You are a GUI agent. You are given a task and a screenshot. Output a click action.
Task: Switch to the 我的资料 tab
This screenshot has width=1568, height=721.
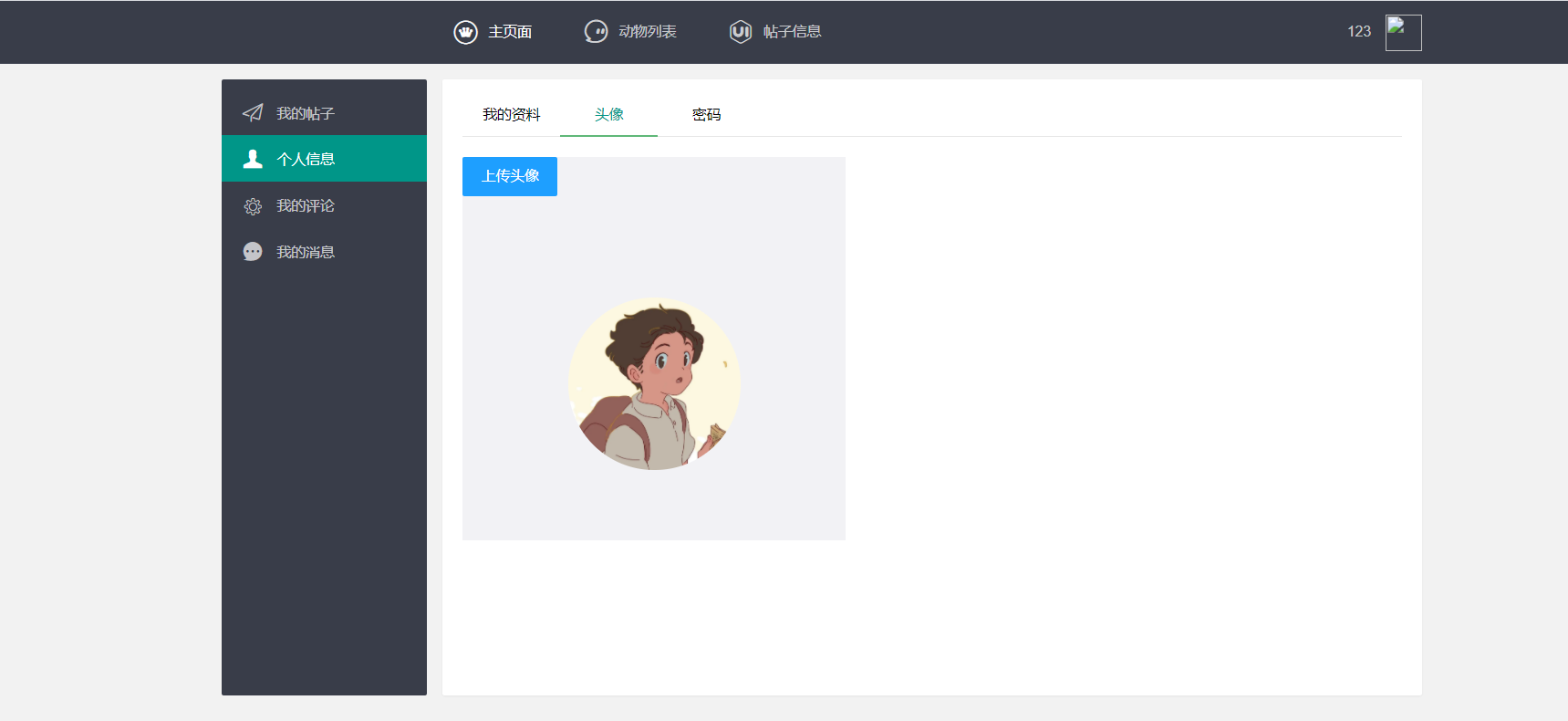click(511, 115)
